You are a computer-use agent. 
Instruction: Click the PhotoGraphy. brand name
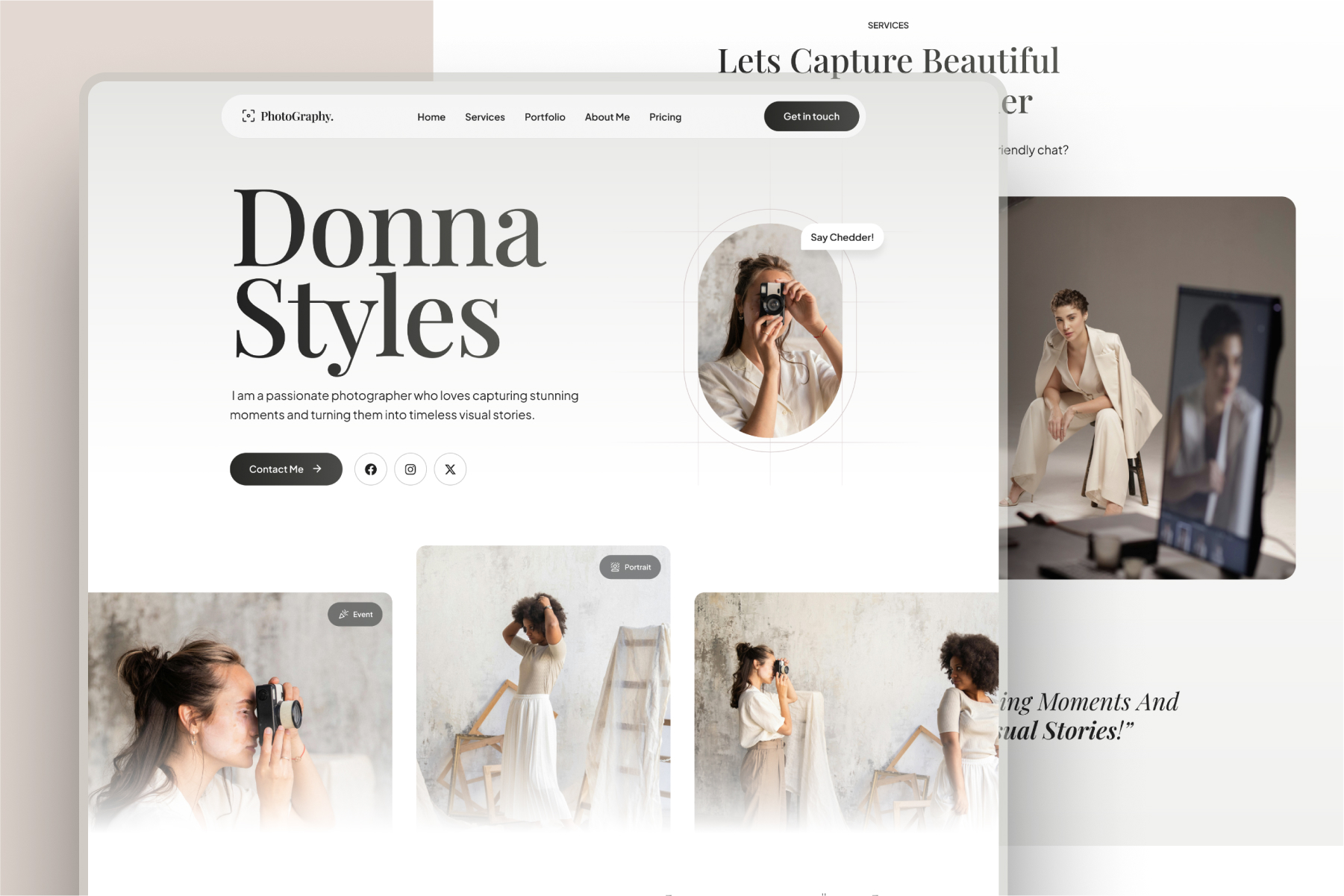[x=297, y=116]
